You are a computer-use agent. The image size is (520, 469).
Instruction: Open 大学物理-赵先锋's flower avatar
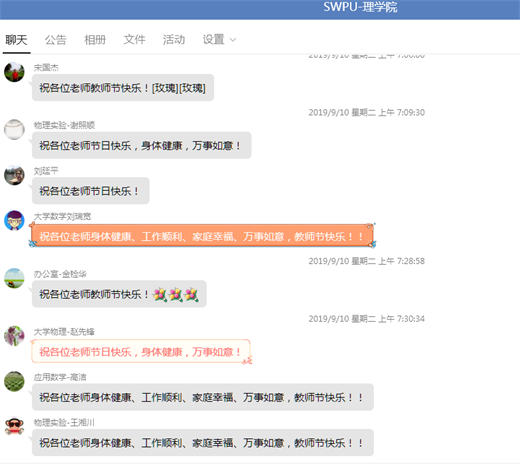tap(14, 336)
